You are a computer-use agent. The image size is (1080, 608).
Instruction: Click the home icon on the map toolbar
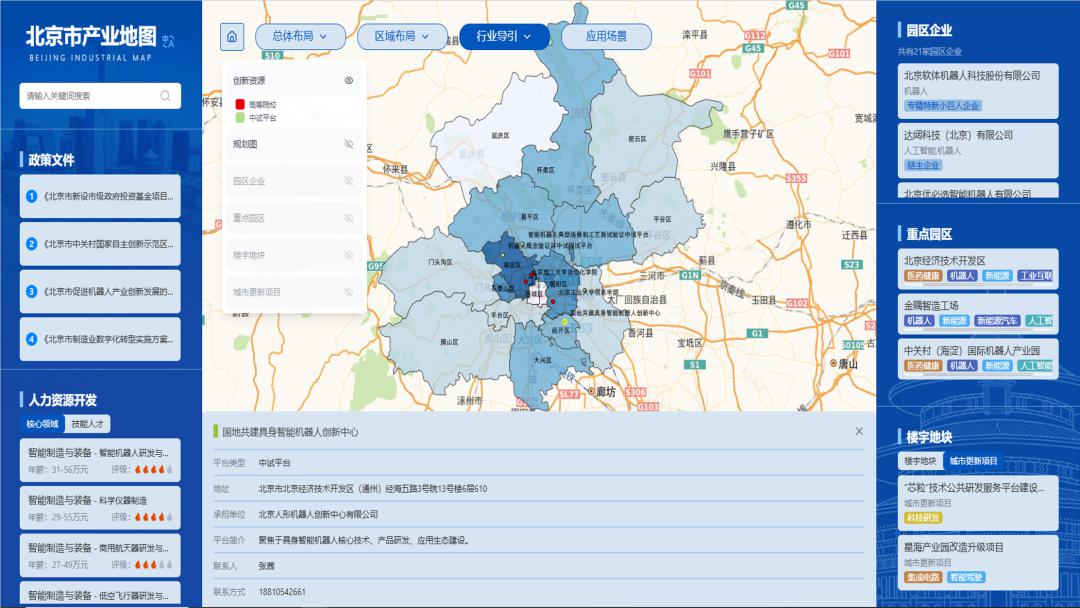point(231,35)
